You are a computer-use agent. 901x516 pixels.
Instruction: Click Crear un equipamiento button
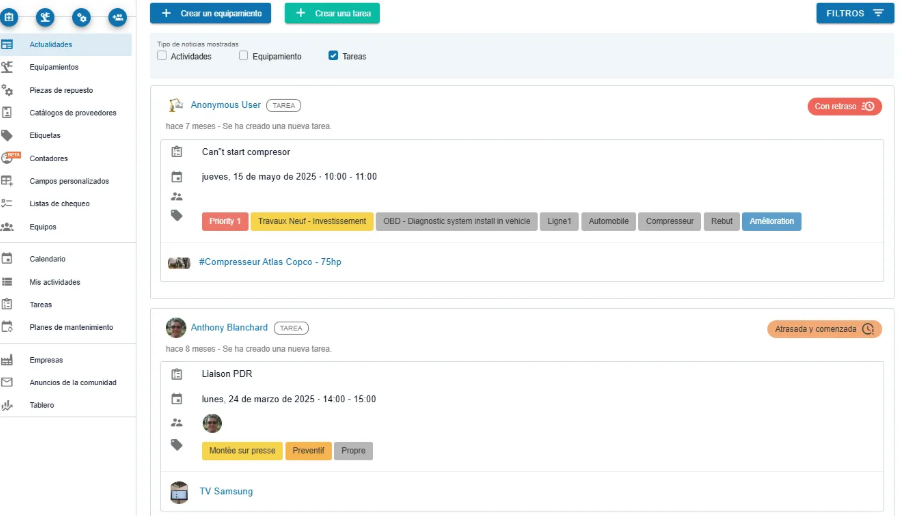(x=210, y=13)
